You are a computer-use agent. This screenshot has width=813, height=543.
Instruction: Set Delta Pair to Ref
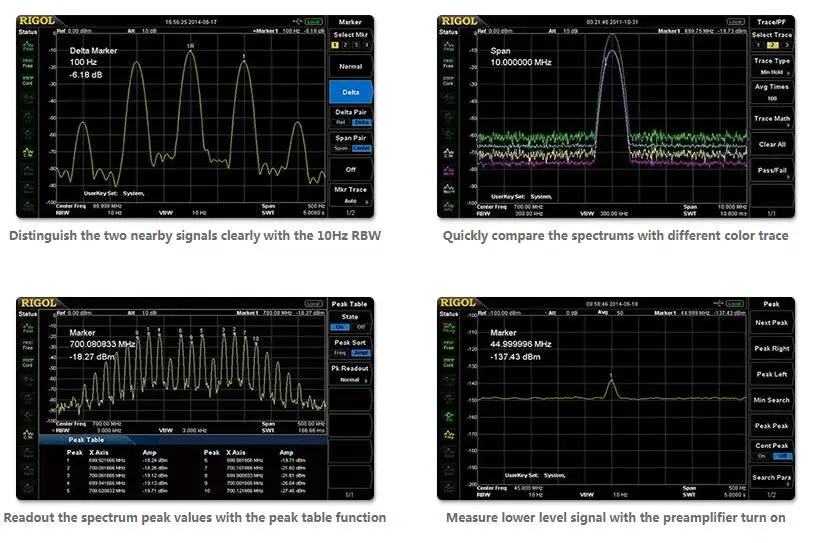[341, 122]
